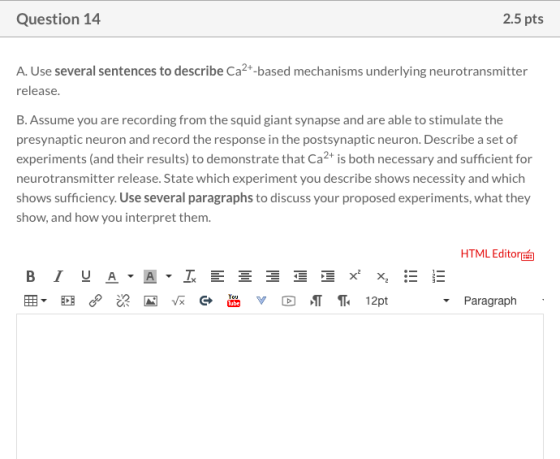
Task: Open the Paragraph format dropdown
Action: pyautogui.click(x=504, y=301)
